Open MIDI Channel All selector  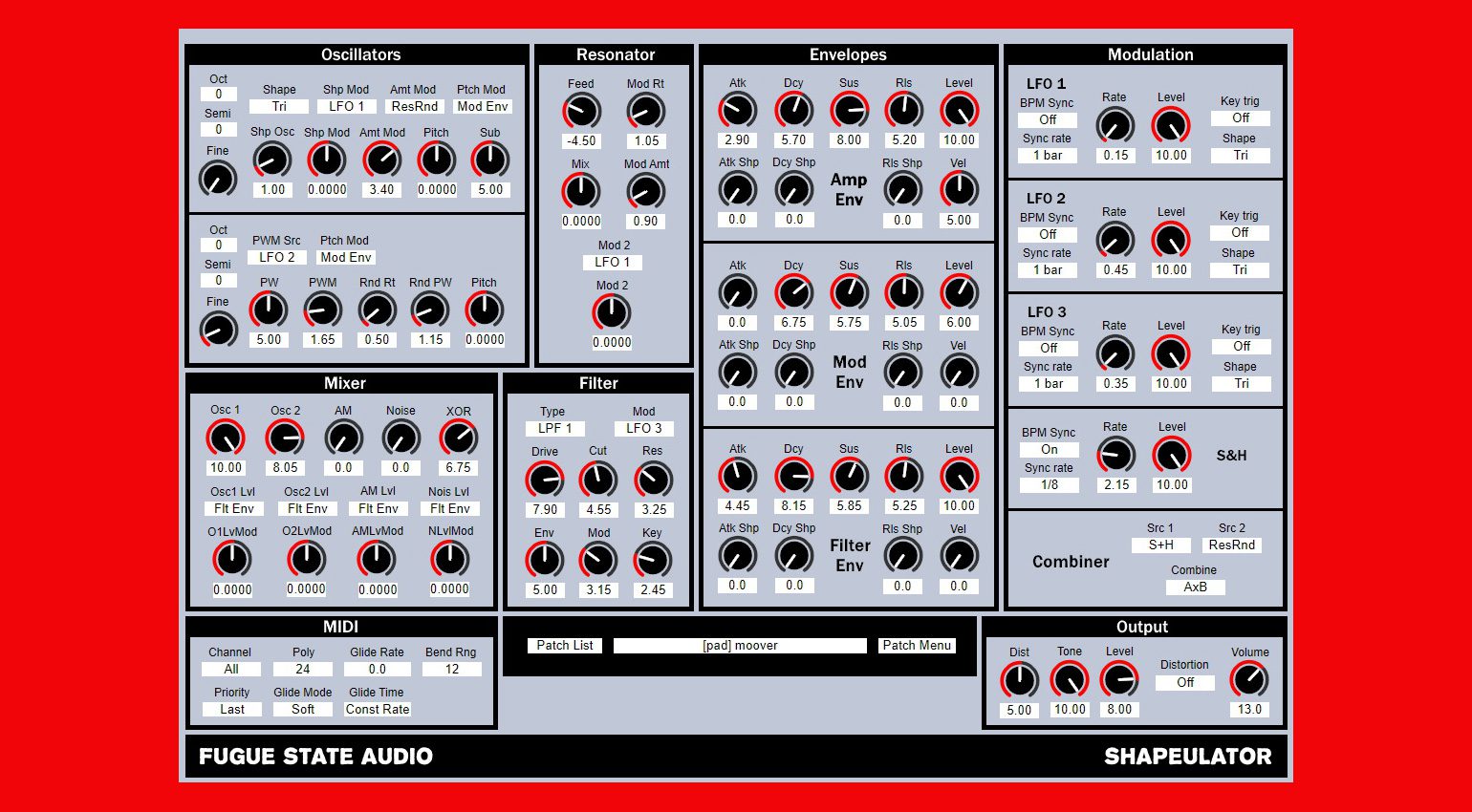coord(231,669)
